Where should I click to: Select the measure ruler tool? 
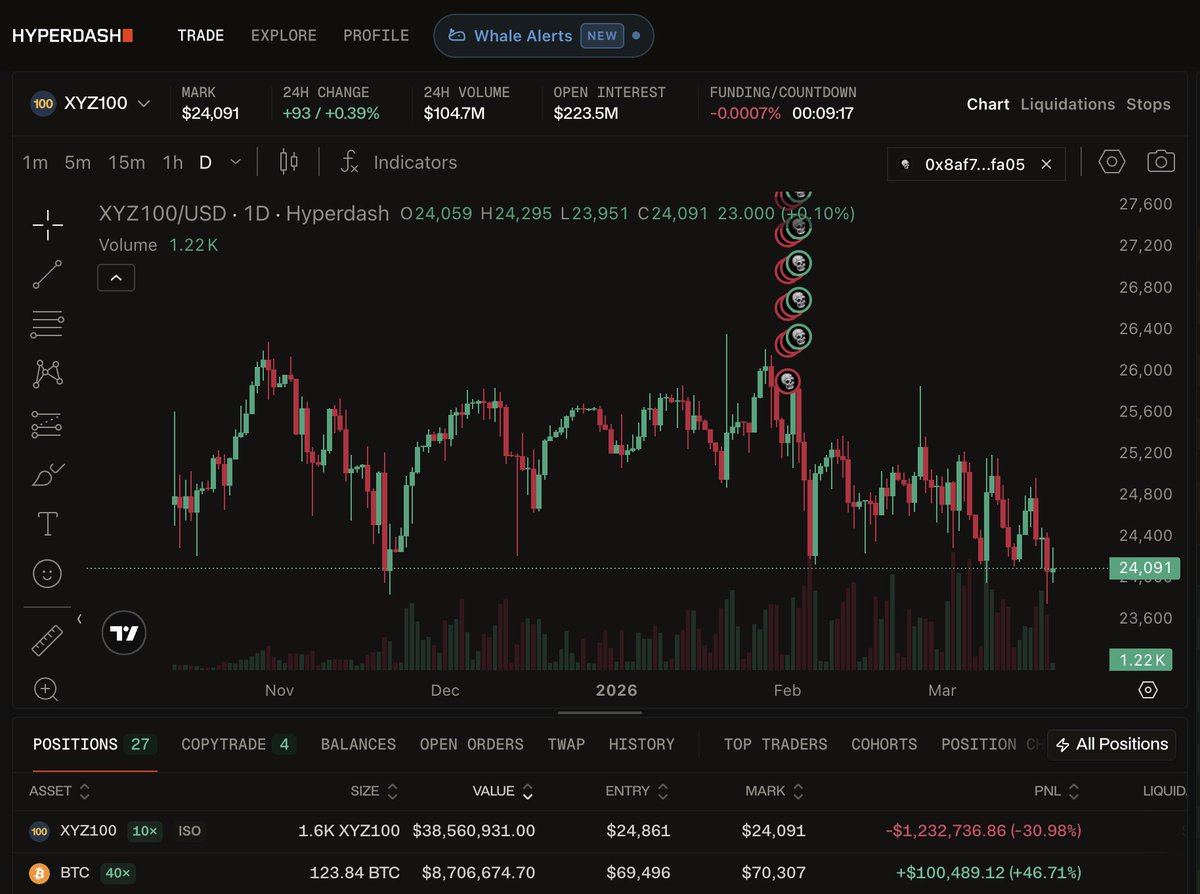(x=47, y=638)
